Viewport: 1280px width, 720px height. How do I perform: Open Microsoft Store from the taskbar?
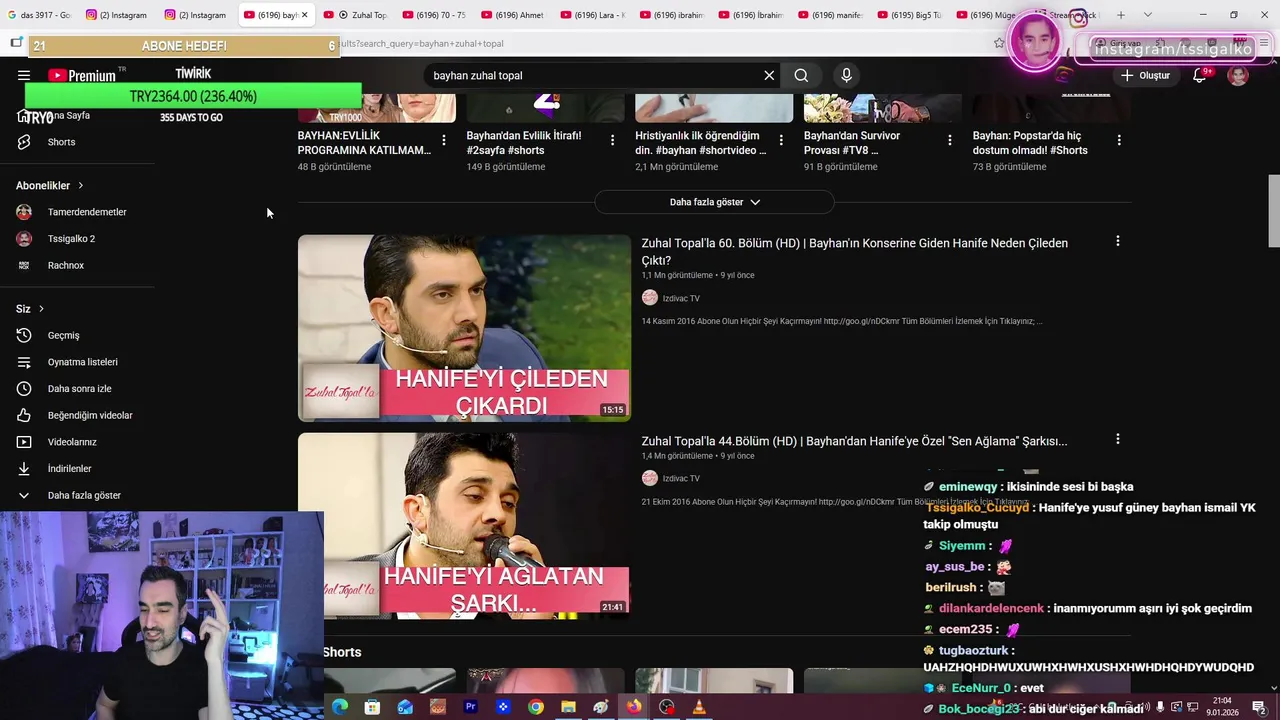pos(372,707)
